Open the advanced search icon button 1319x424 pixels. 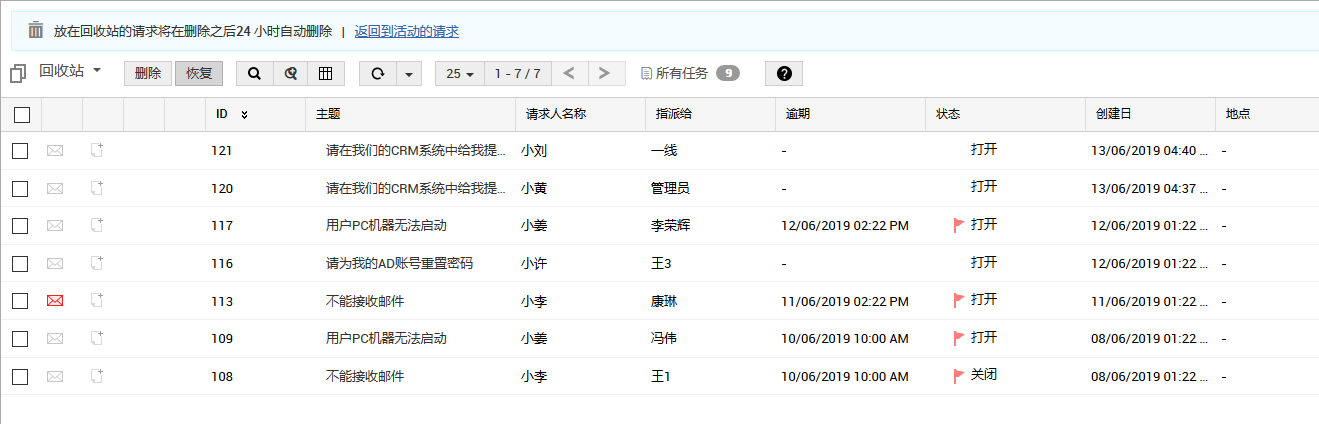(290, 74)
